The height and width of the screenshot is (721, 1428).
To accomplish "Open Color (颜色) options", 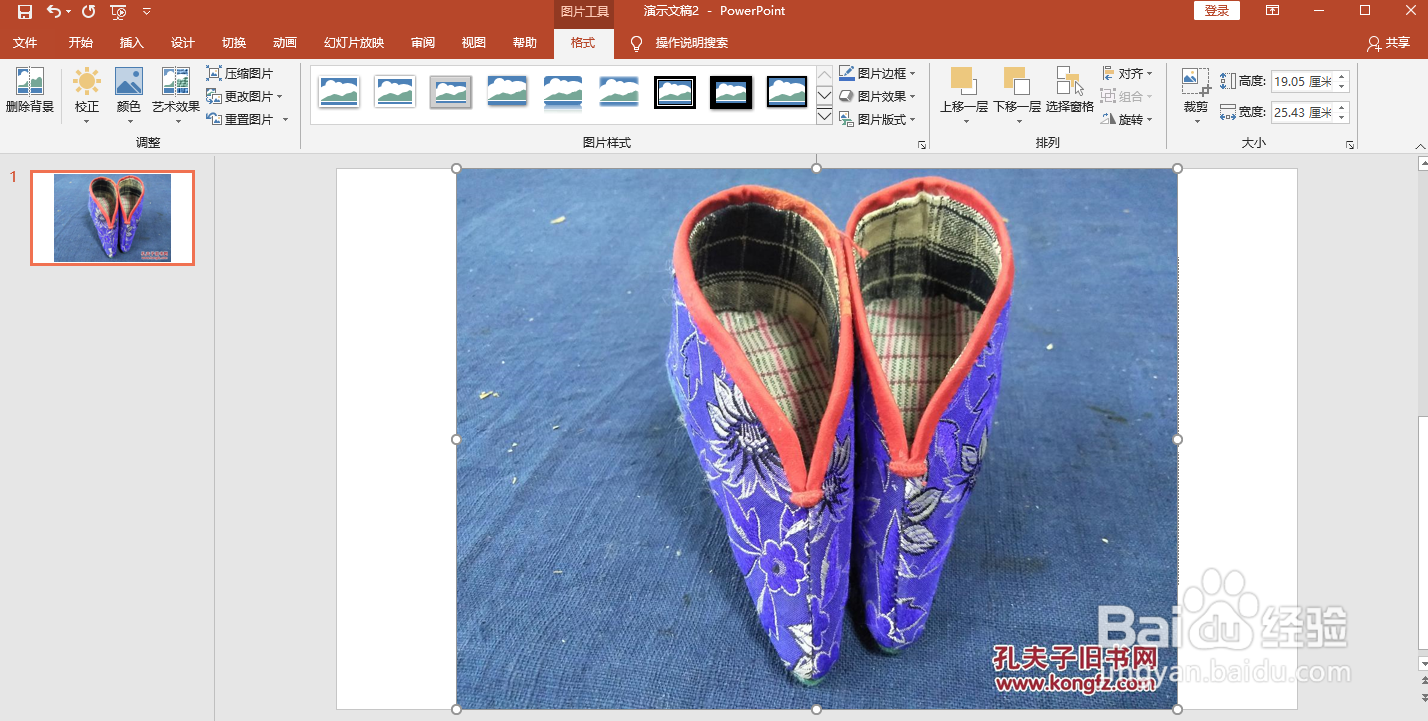I will point(129,96).
